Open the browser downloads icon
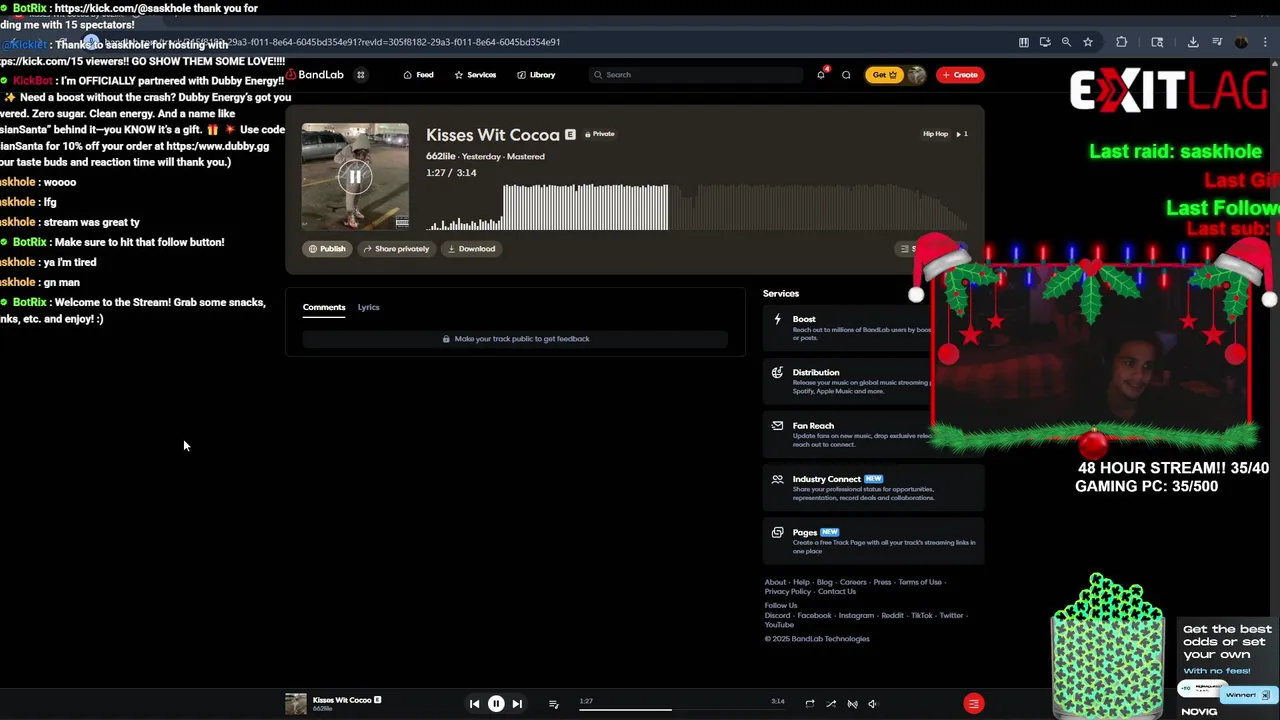Screen dimensions: 1280x720 pos(1193,42)
